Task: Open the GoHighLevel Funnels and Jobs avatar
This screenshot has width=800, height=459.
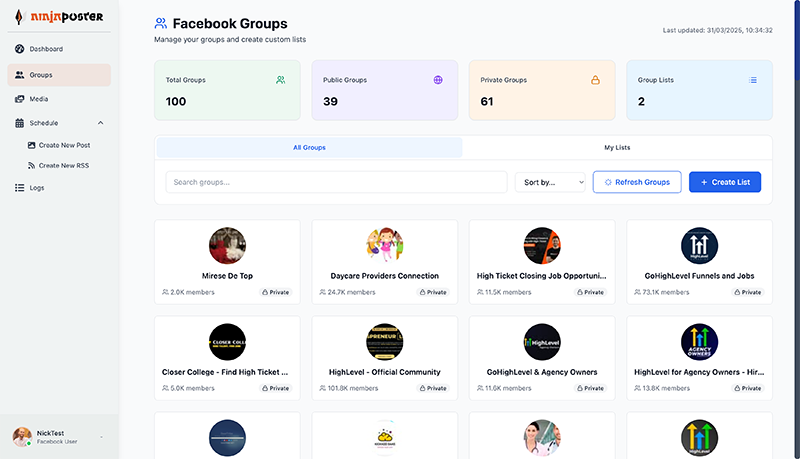Action: 699,246
